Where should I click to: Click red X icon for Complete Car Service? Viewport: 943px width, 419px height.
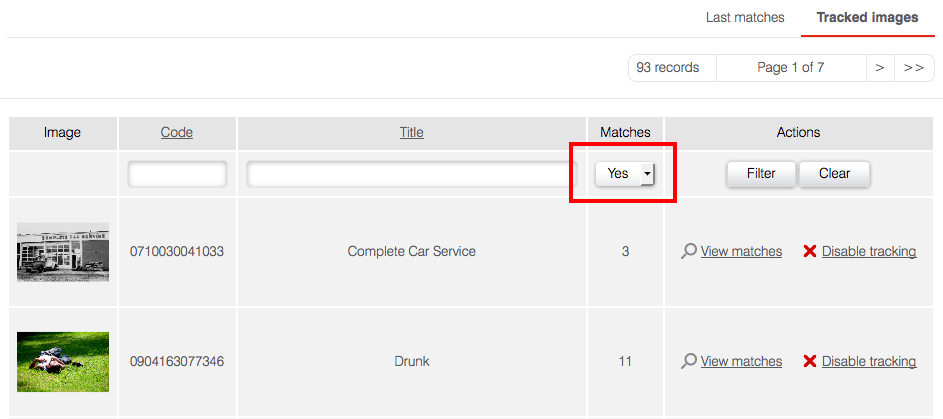pyautogui.click(x=810, y=252)
